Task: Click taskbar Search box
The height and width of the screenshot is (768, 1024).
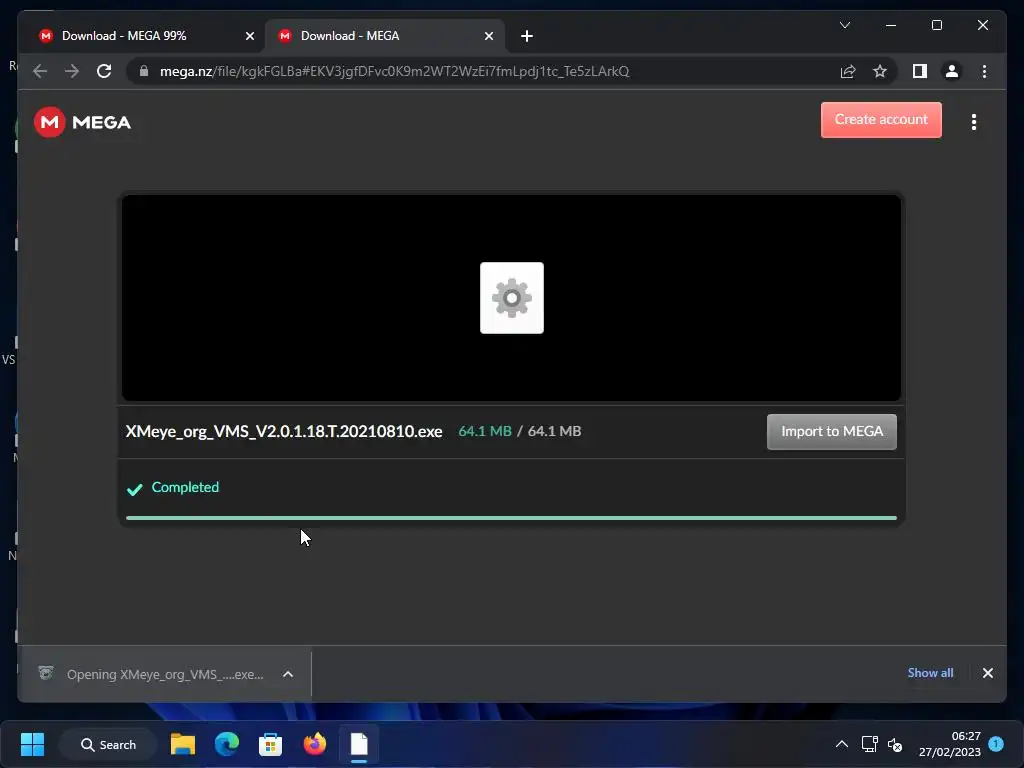Action: 108,744
